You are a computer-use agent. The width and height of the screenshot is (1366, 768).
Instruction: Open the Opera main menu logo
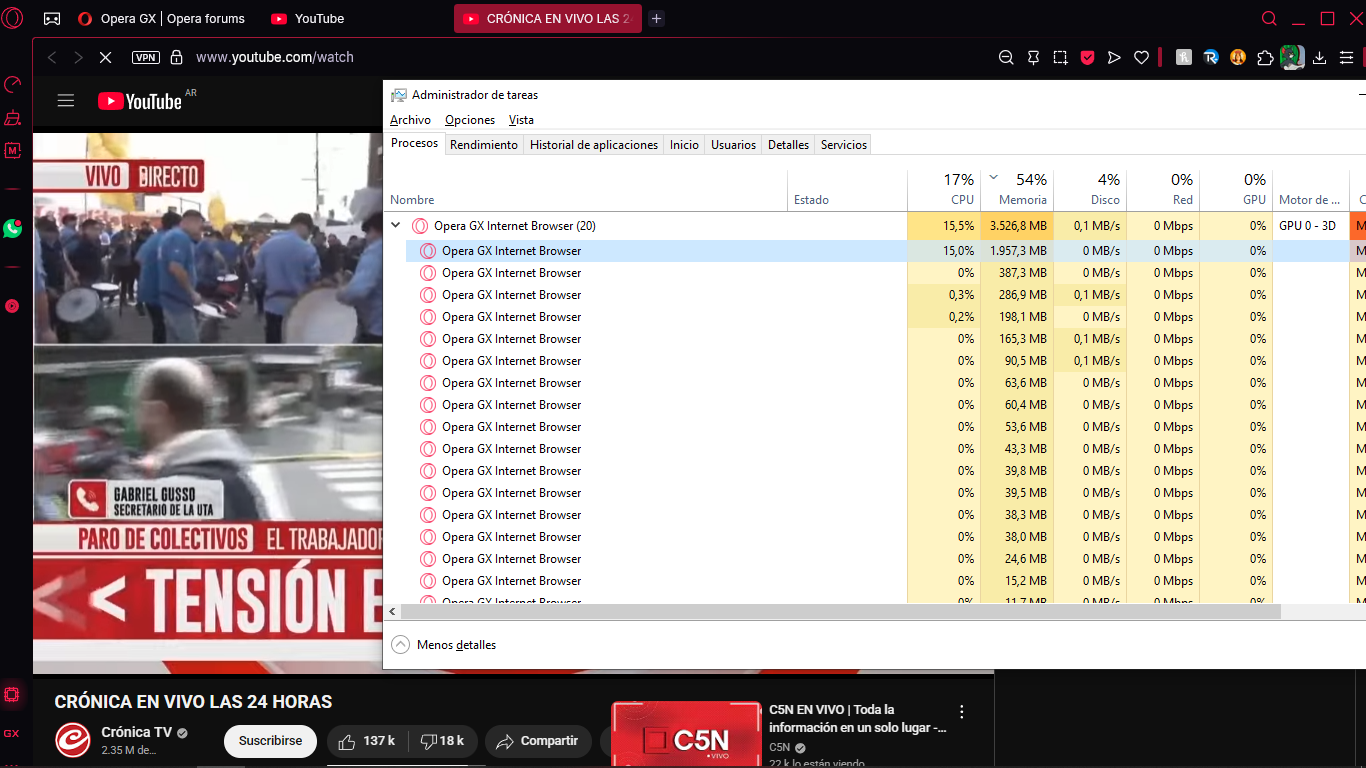pyautogui.click(x=12, y=18)
